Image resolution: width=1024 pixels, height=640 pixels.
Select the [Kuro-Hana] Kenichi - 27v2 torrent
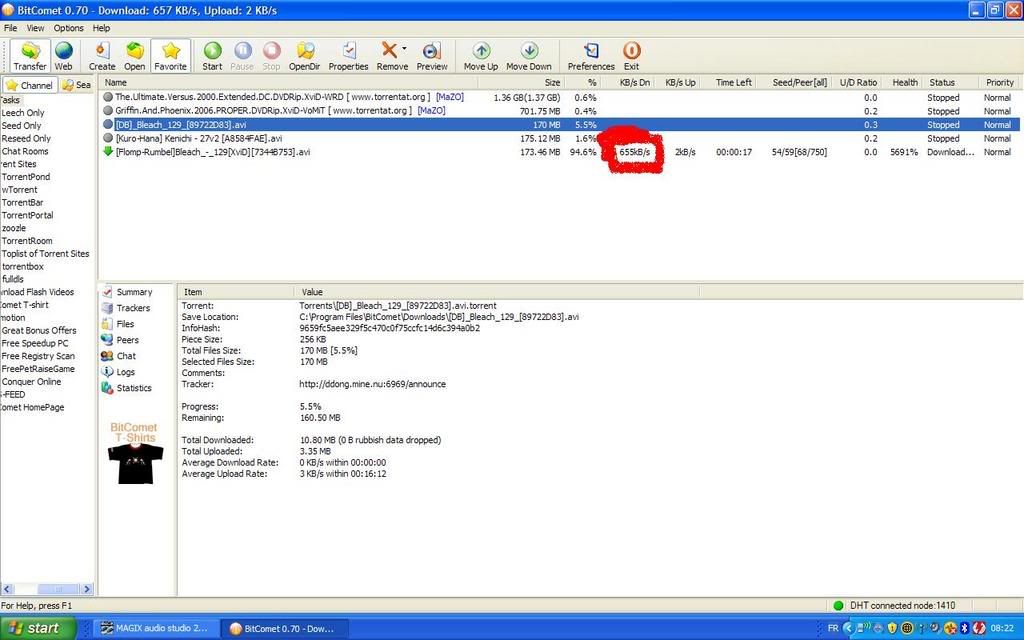[x=560, y=138]
